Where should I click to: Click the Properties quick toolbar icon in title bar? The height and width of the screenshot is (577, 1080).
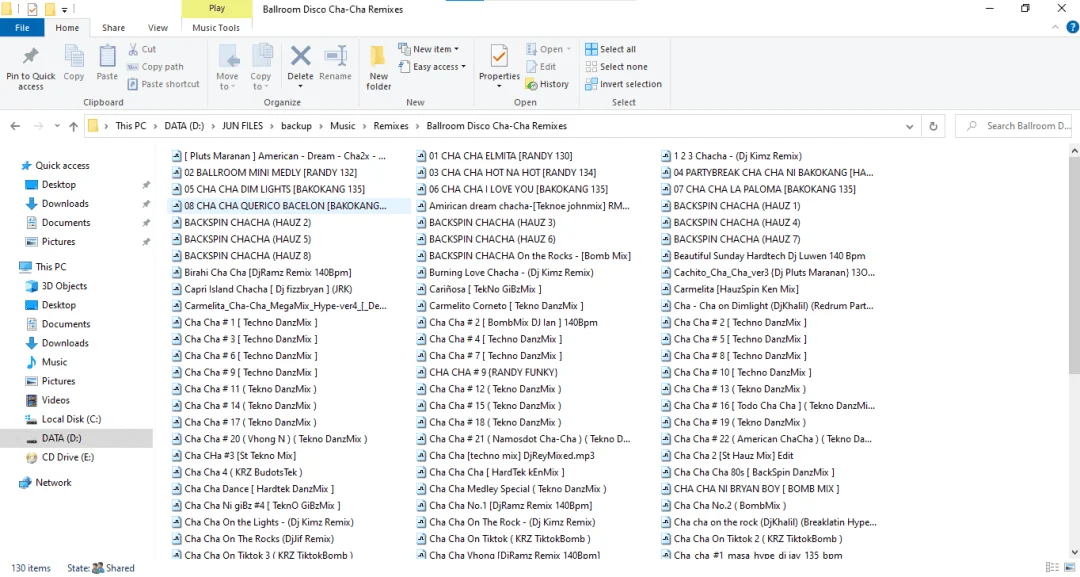[32, 10]
